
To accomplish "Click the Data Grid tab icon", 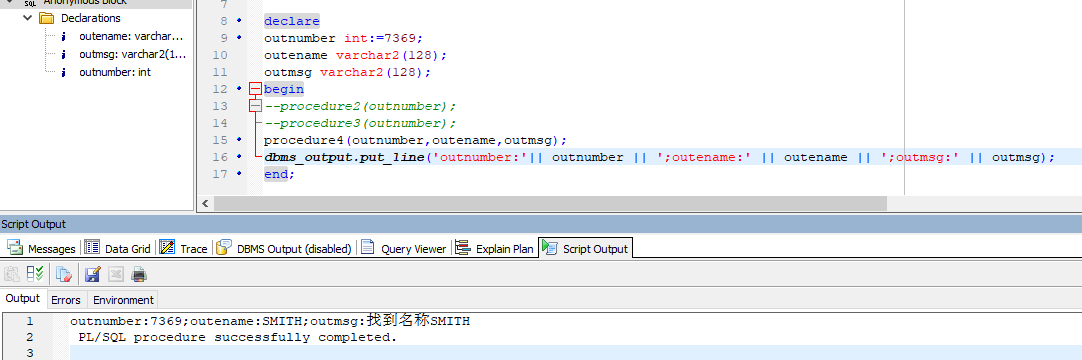I will (x=92, y=248).
